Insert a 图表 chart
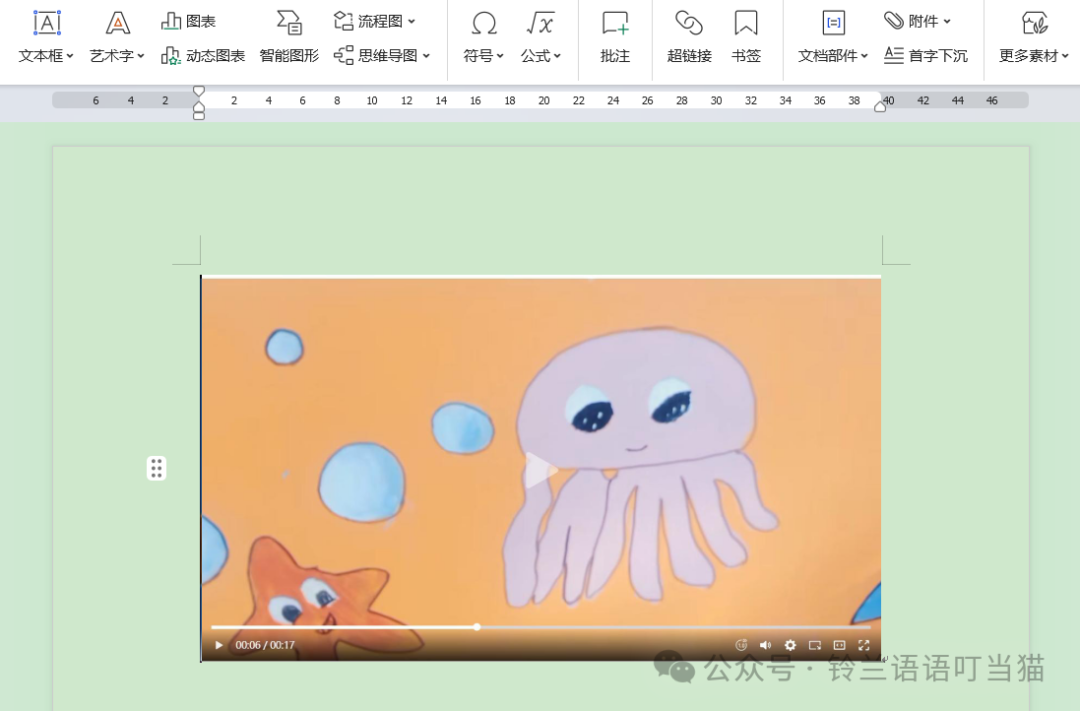 pyautogui.click(x=188, y=21)
